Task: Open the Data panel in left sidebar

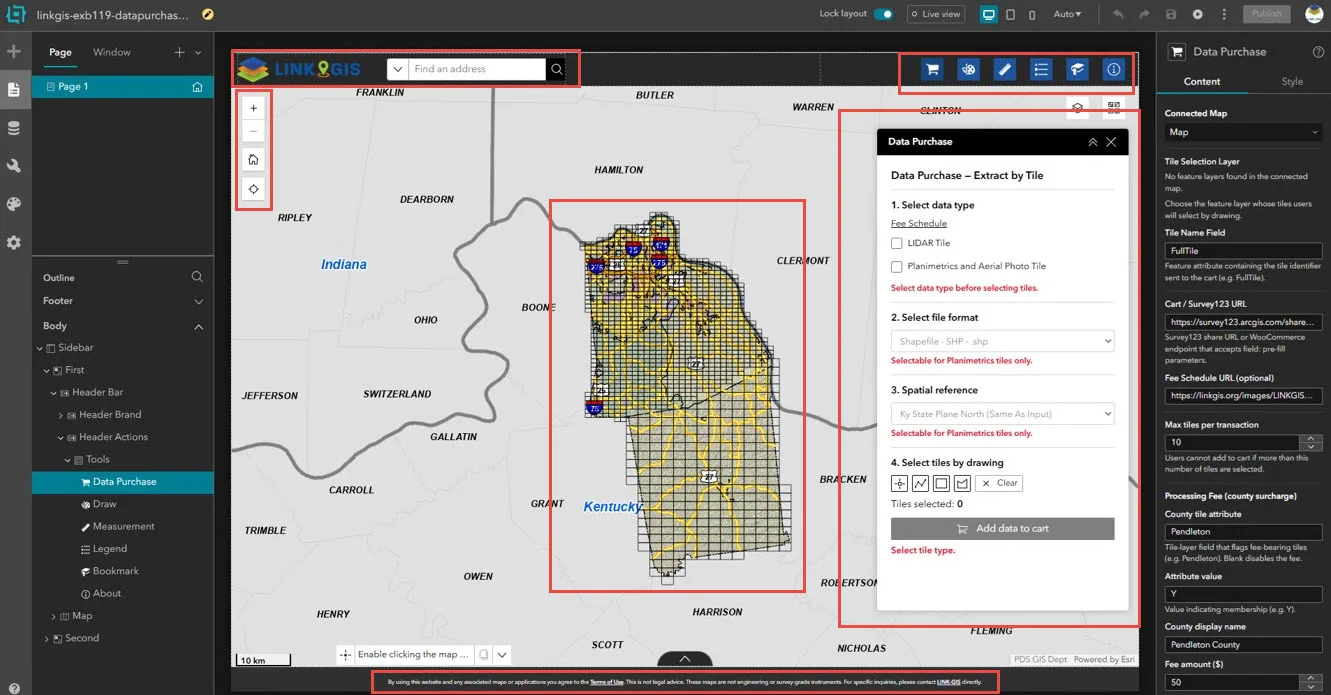Action: [x=14, y=128]
